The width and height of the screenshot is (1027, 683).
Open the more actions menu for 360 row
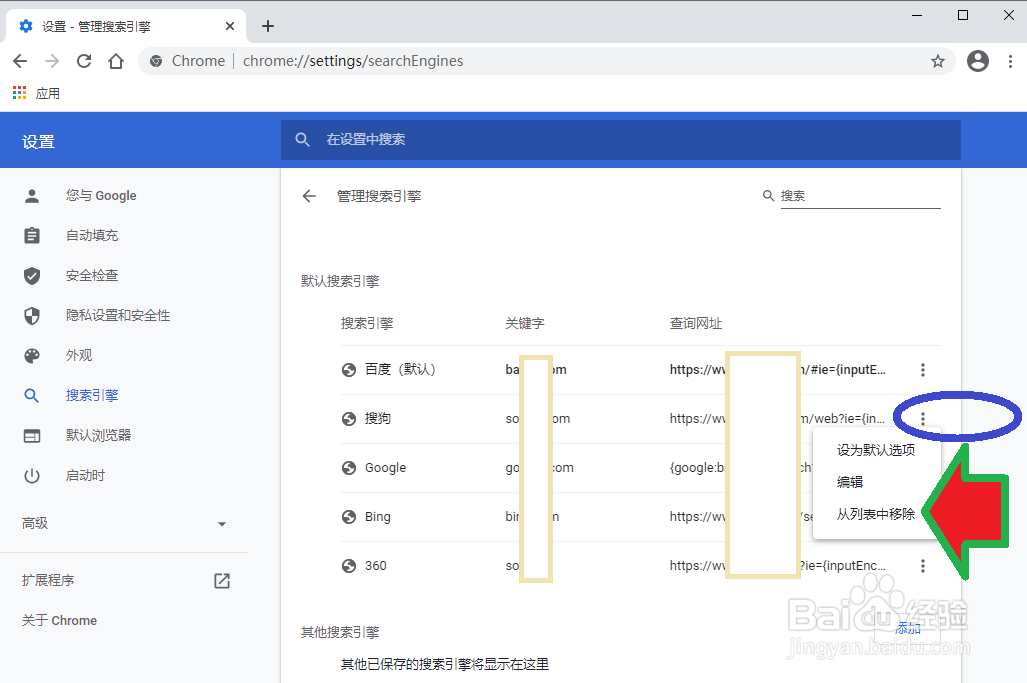(923, 566)
